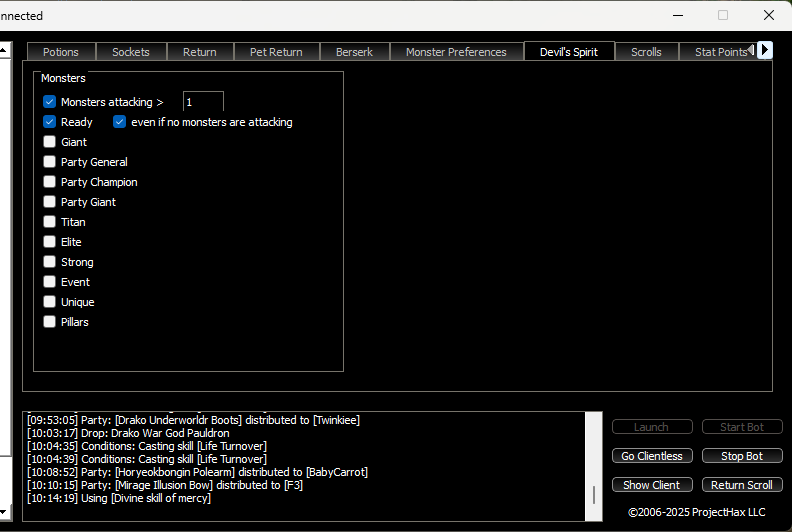Disable 'even if no monsters are attacking'
Image resolution: width=792 pixels, height=532 pixels.
pyautogui.click(x=120, y=122)
